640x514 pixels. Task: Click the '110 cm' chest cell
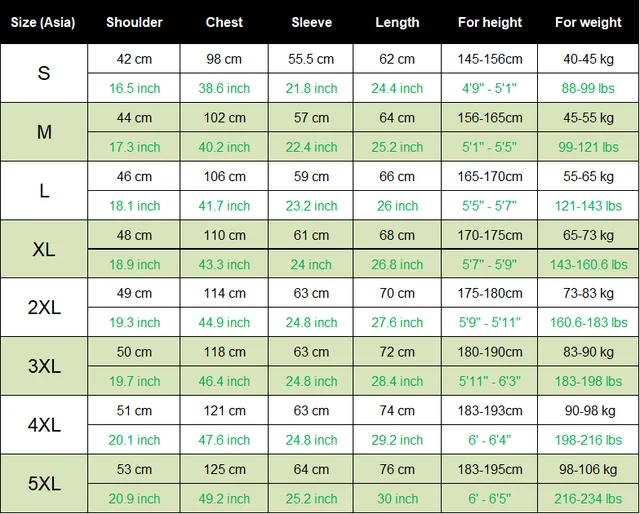coord(224,235)
